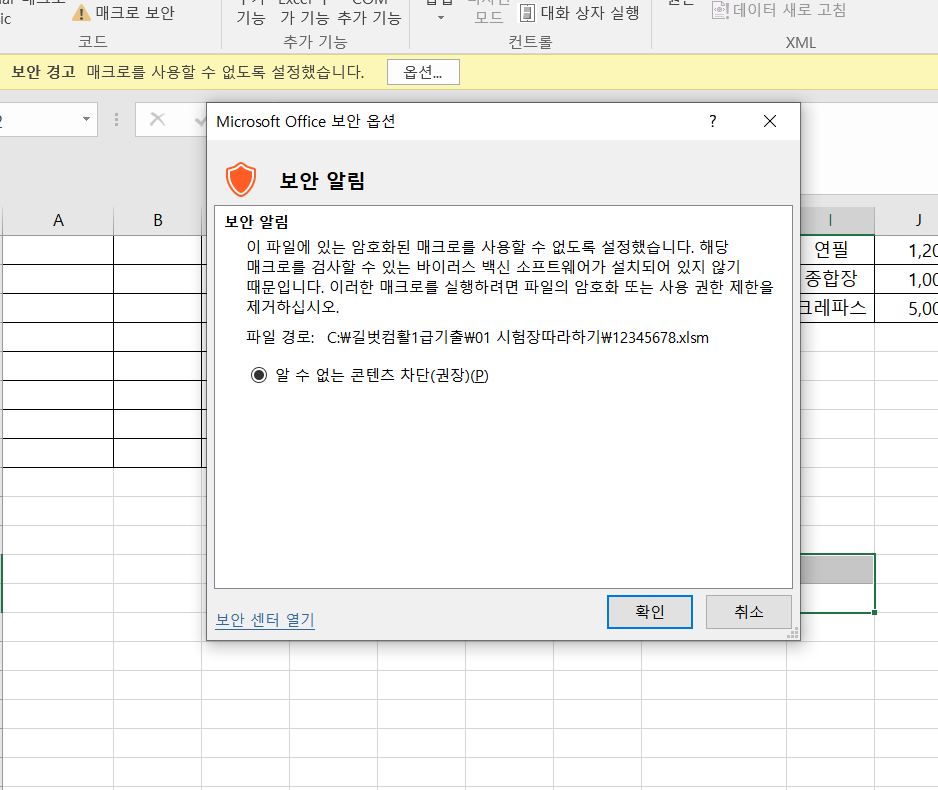Expand the Name Box dropdown arrow
The width and height of the screenshot is (938, 790).
86,120
